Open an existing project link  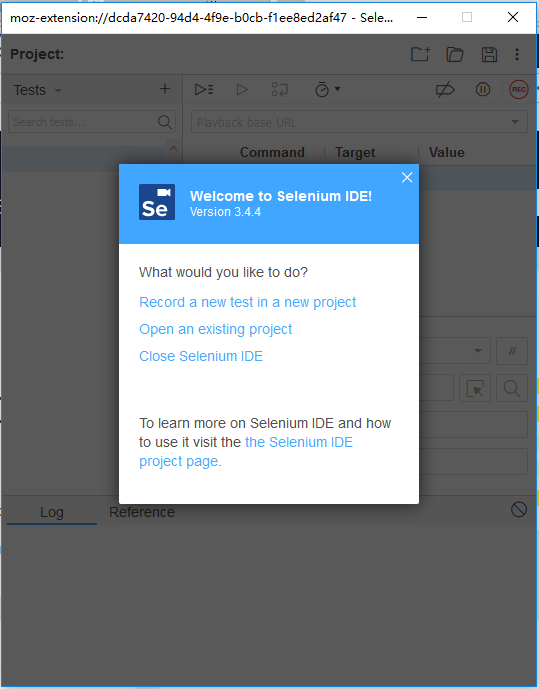point(215,329)
